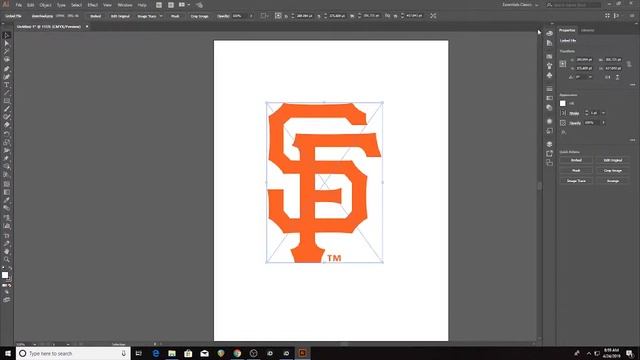
Task: Swap fill and stroke in the toolbar
Action: [10, 269]
